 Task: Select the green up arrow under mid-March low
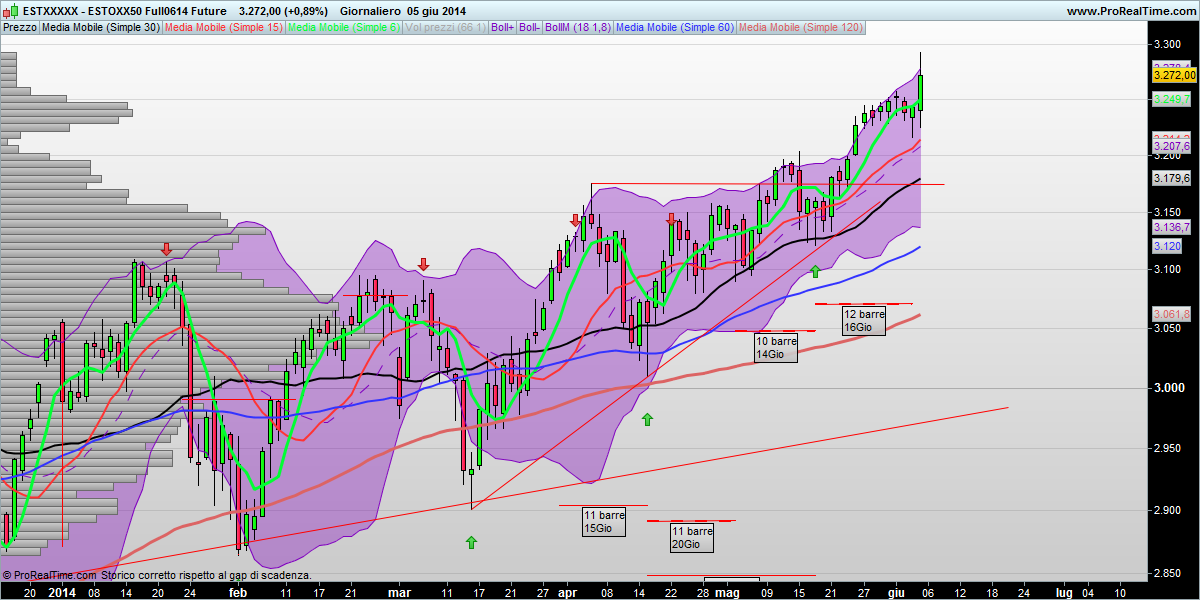click(471, 542)
